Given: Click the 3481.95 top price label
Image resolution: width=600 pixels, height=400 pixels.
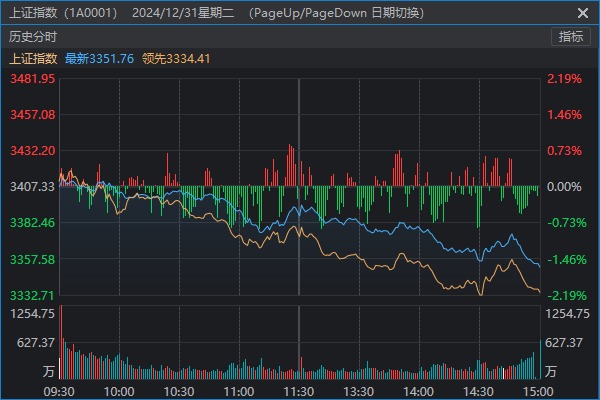Looking at the screenshot, I should pyautogui.click(x=30, y=79).
